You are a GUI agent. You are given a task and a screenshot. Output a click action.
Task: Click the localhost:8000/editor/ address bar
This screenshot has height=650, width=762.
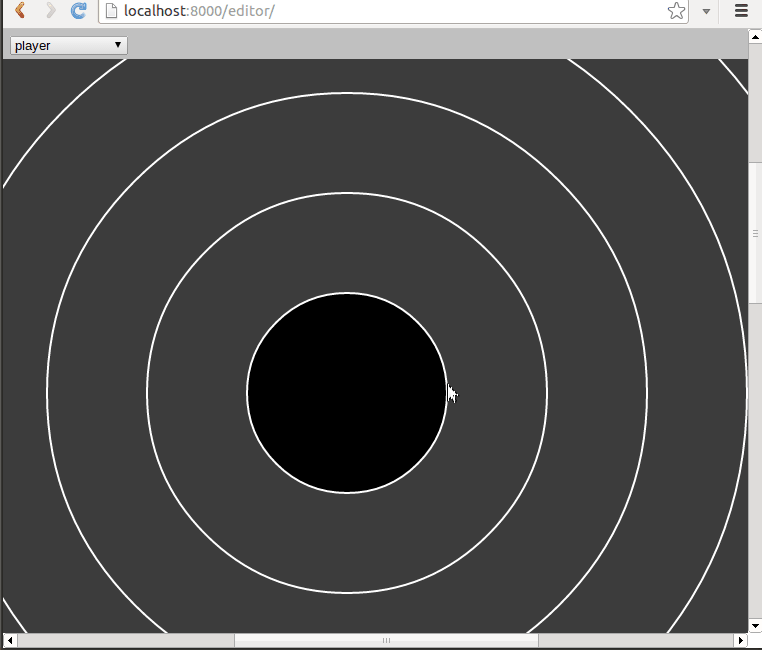coord(393,11)
